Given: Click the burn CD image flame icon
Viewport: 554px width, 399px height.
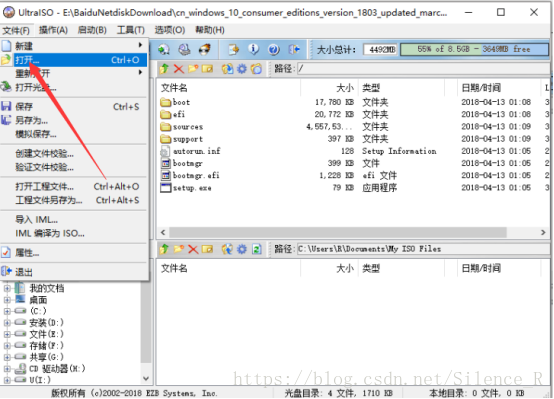Looking at the screenshot, I should point(205,49).
